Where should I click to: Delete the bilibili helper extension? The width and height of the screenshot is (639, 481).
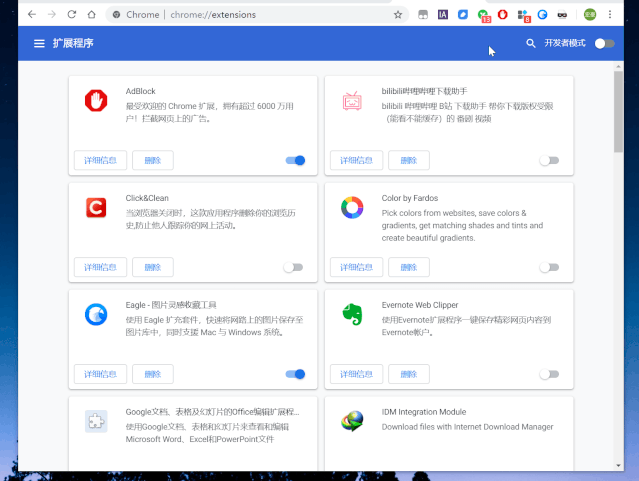[409, 160]
